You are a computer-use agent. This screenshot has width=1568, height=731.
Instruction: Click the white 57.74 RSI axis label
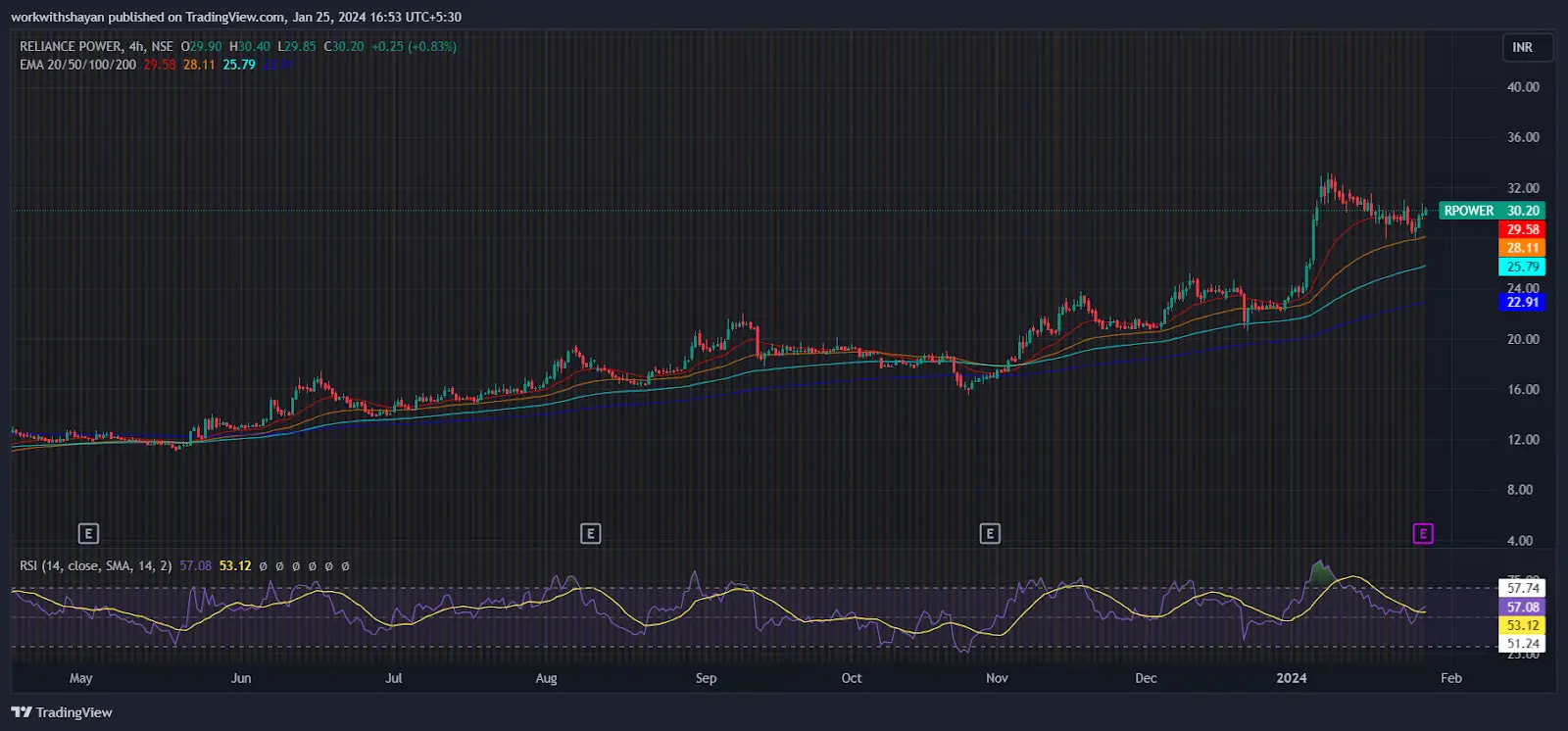click(x=1522, y=588)
